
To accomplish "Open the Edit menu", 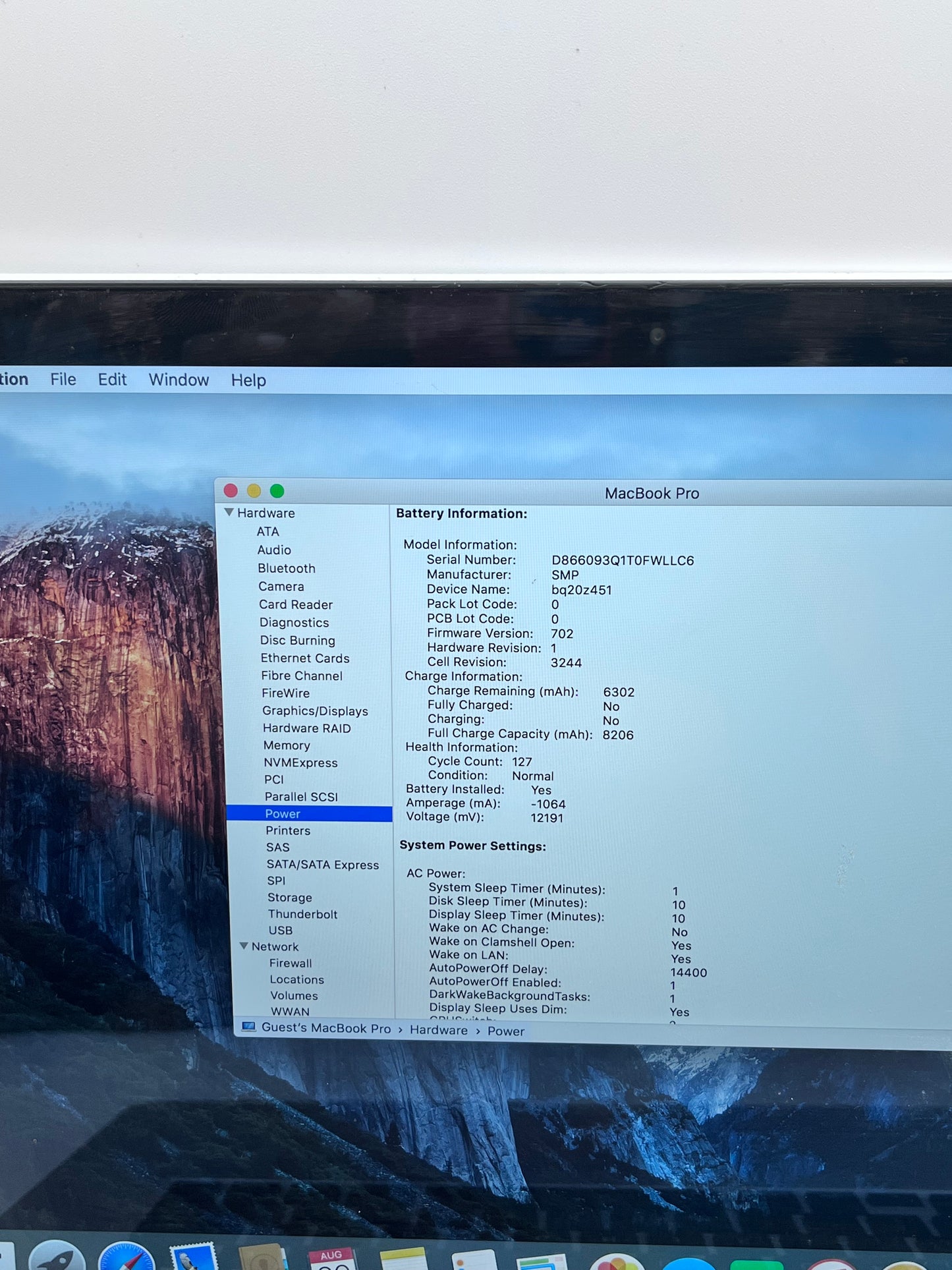I will pyautogui.click(x=113, y=380).
